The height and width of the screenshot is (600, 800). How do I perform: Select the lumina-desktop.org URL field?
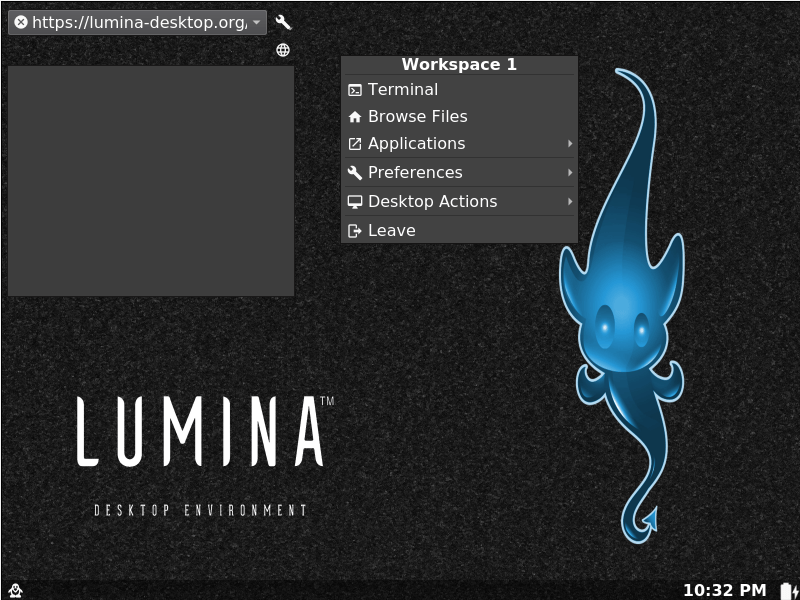[137, 22]
